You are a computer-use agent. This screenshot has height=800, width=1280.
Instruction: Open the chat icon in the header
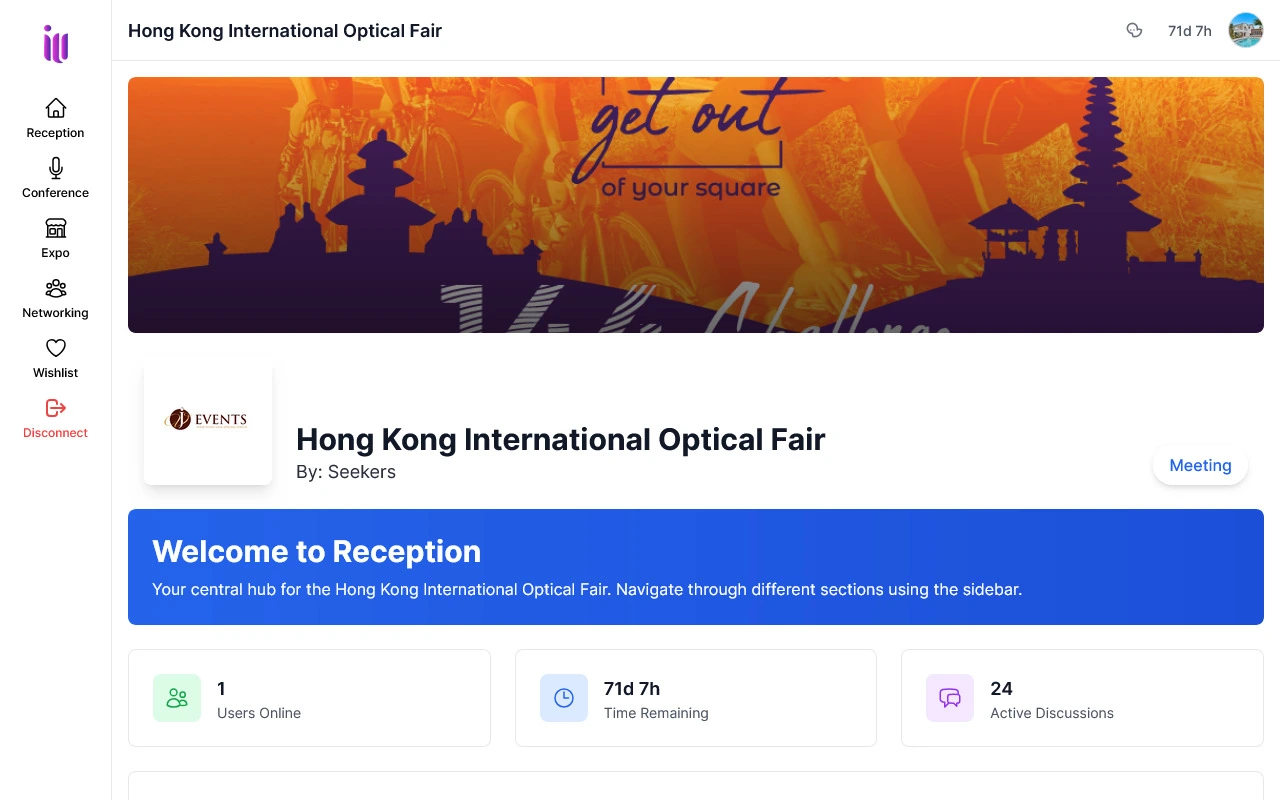[x=1135, y=31]
